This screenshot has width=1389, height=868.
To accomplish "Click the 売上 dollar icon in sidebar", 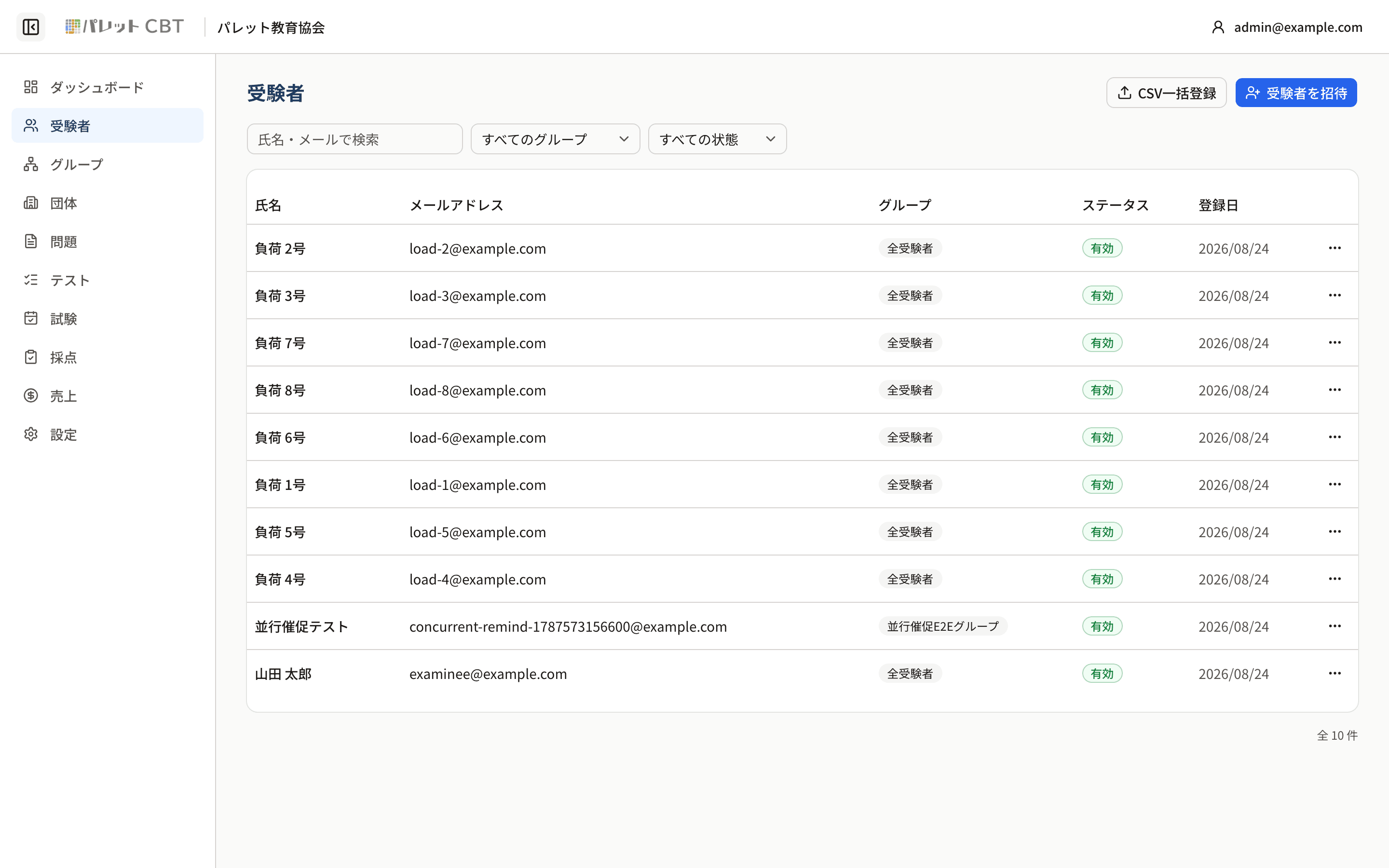I will 31,395.
